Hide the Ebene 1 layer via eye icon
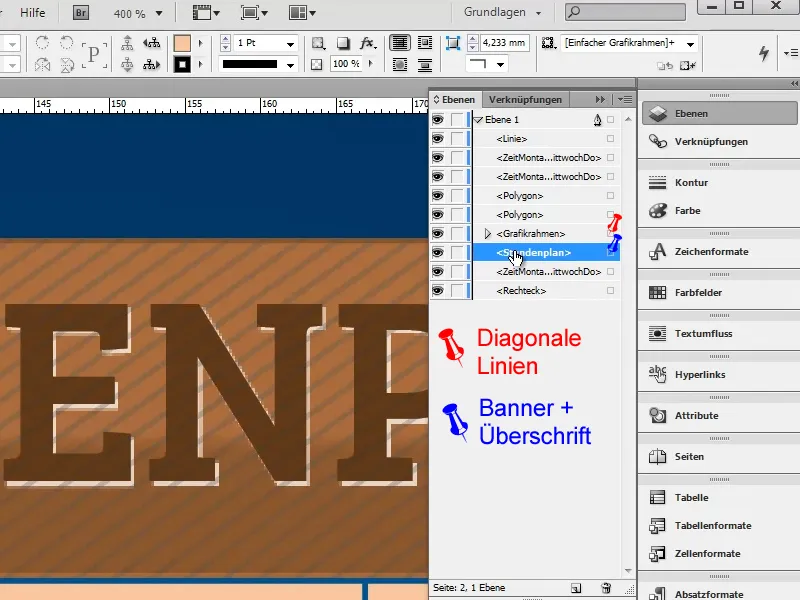This screenshot has height=600, width=800. [x=438, y=119]
